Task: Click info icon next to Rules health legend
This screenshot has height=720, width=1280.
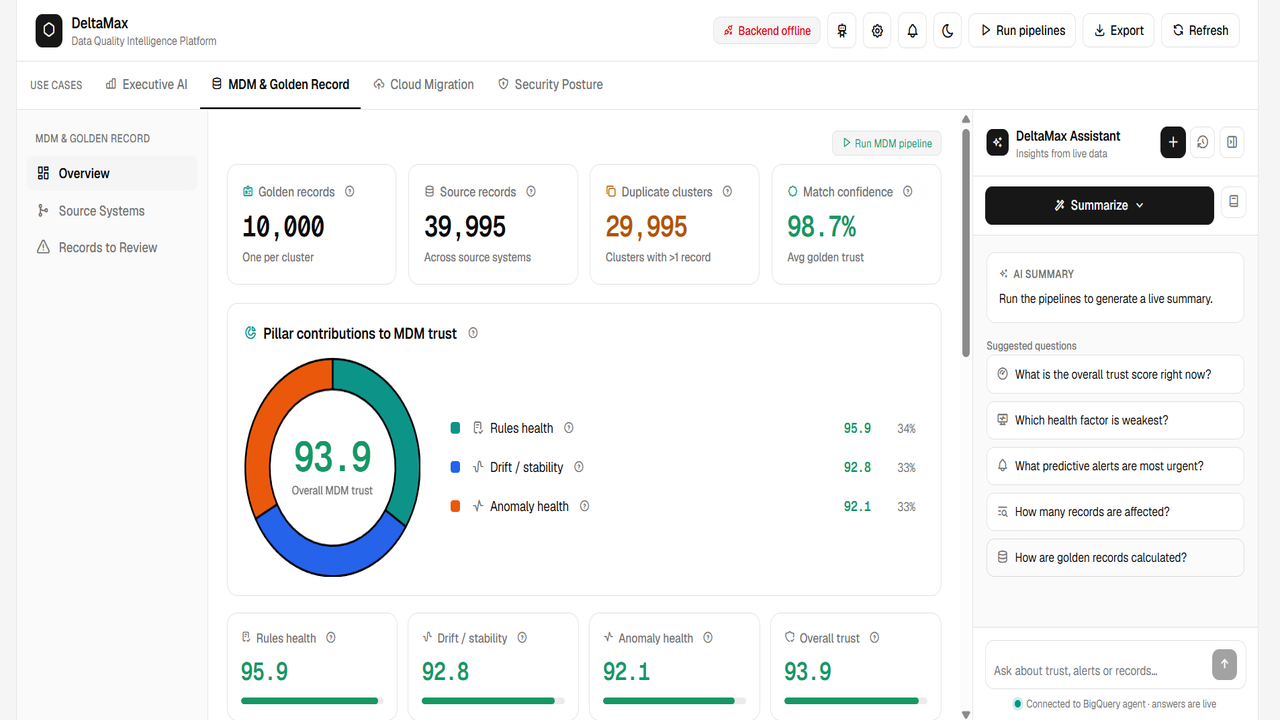Action: click(x=569, y=428)
